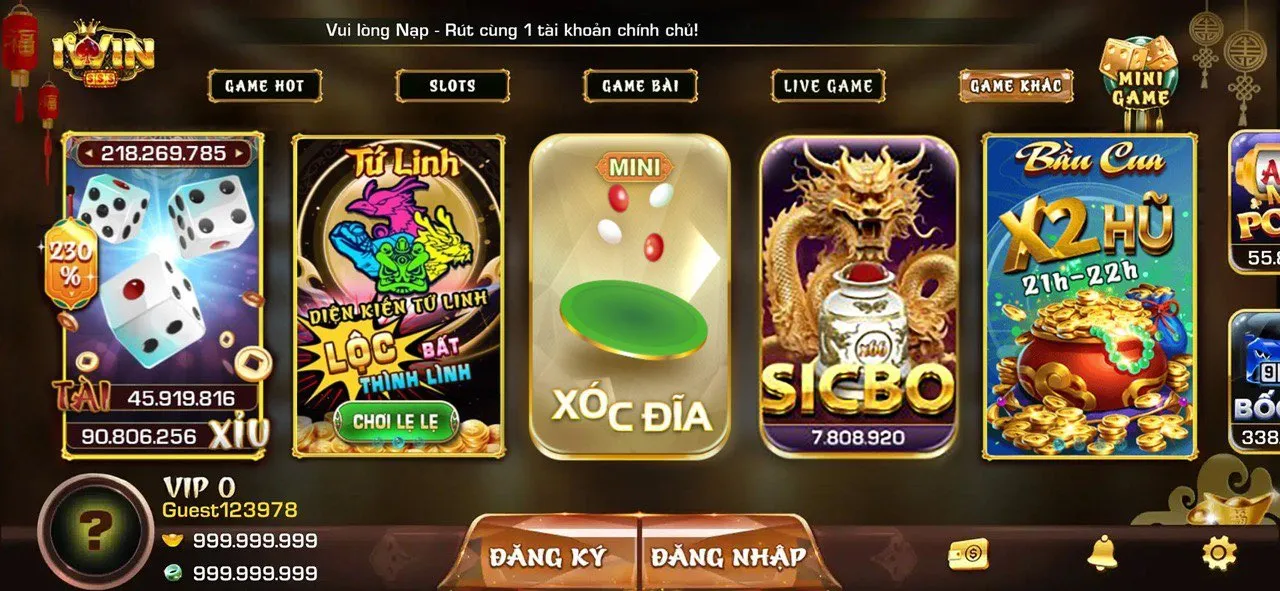Open the notification bell icon
Viewport: 1280px width, 591px height.
pos(1102,552)
